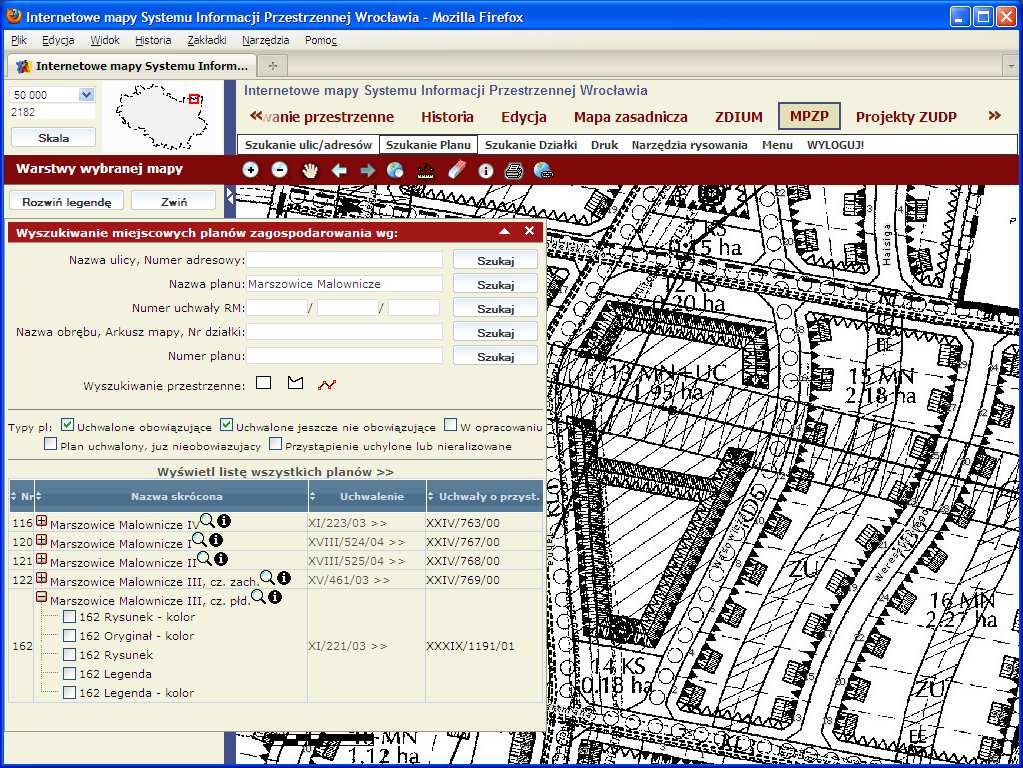Viewport: 1023px width, 768px height.
Task: Check the '162 Oryginał - kolor' layer
Action: (x=70, y=636)
